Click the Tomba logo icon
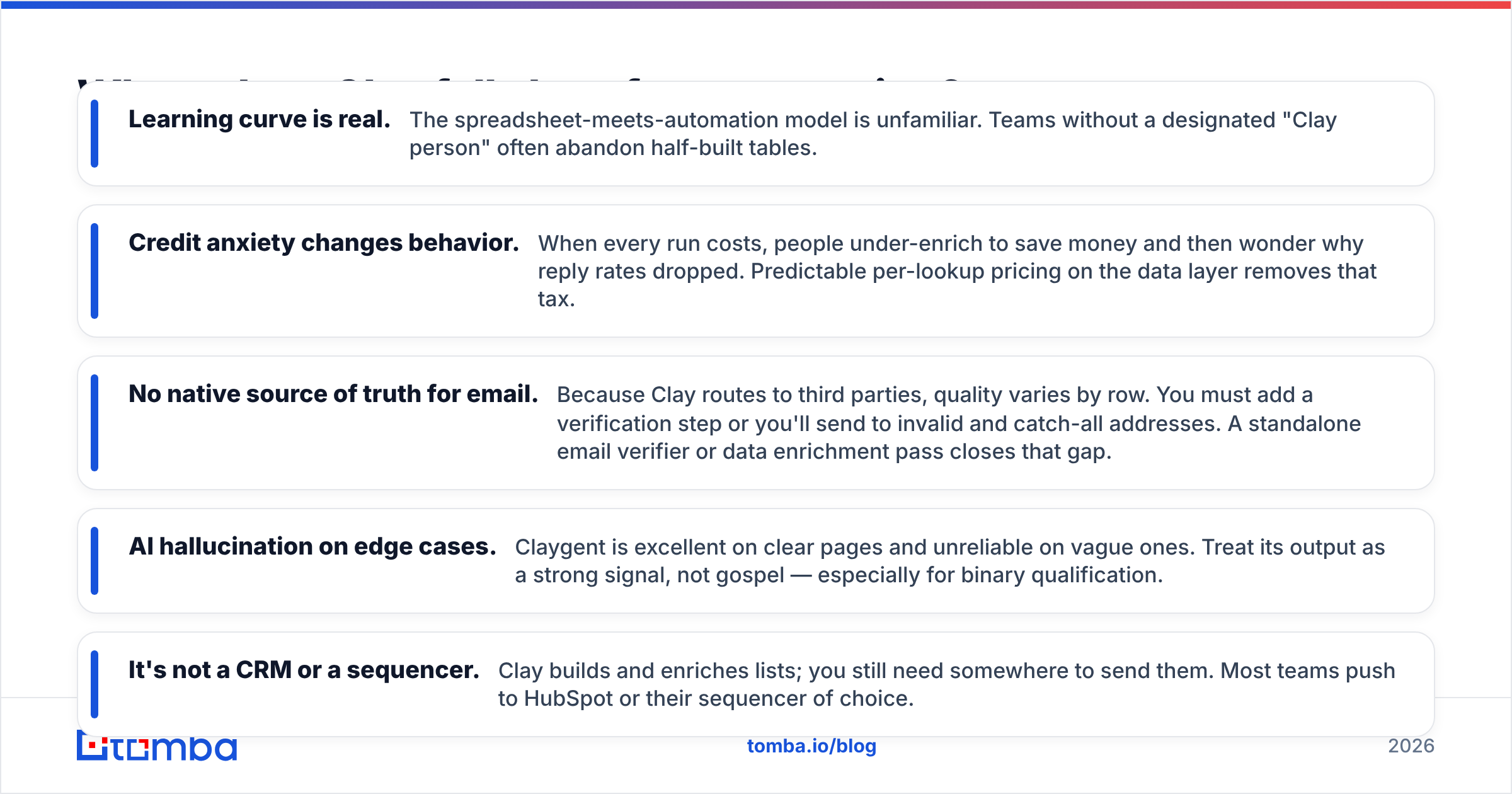This screenshot has height=794, width=1512. click(x=157, y=748)
